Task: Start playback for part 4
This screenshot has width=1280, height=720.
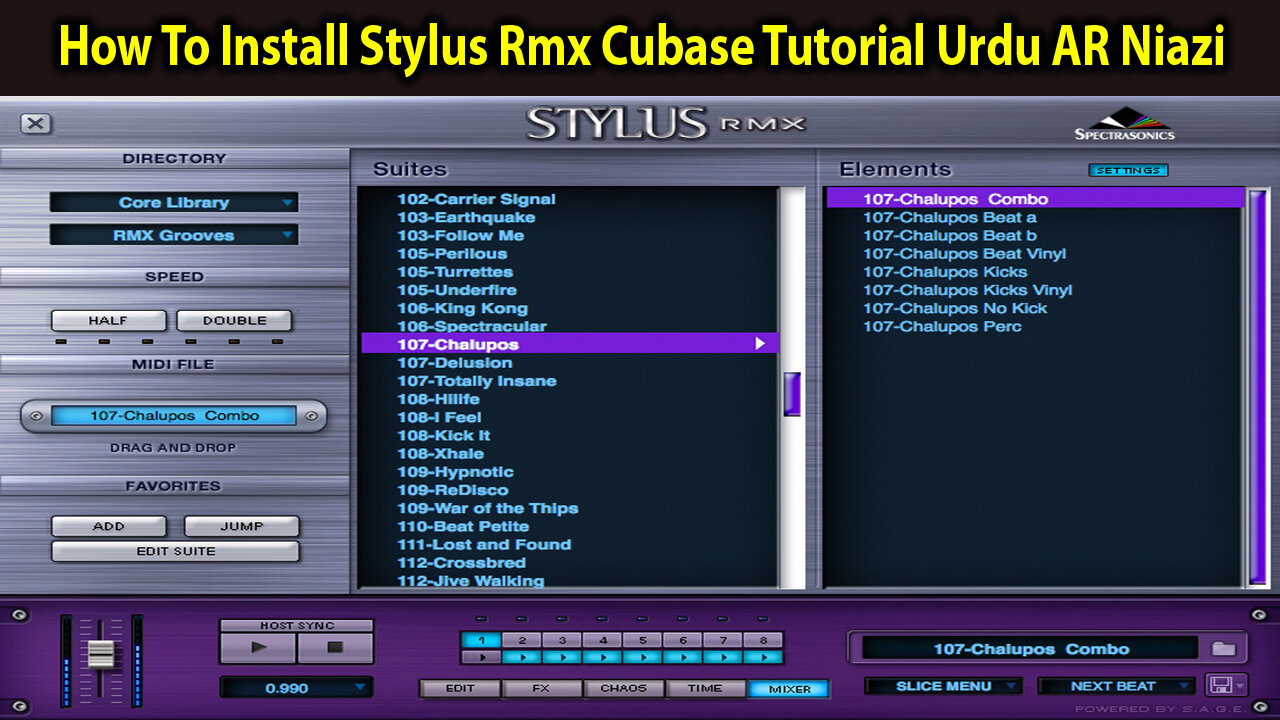Action: pyautogui.click(x=602, y=657)
